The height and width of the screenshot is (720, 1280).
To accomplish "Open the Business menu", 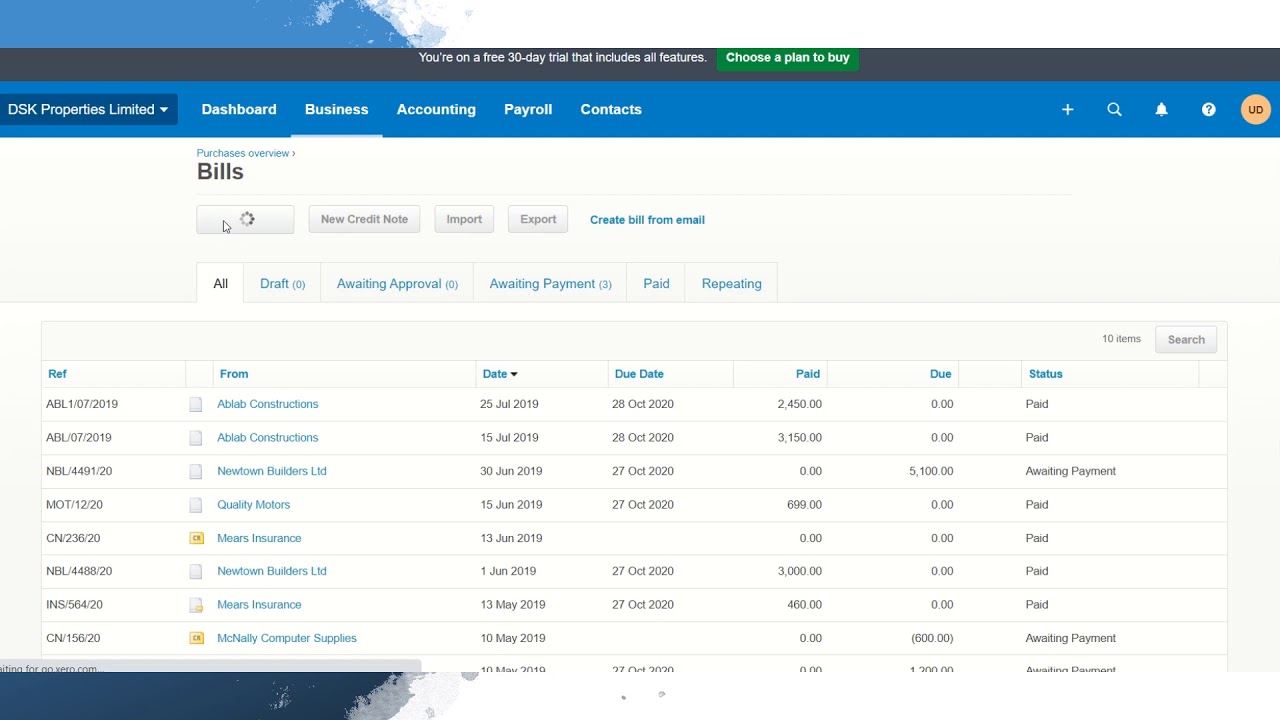I will 336,110.
